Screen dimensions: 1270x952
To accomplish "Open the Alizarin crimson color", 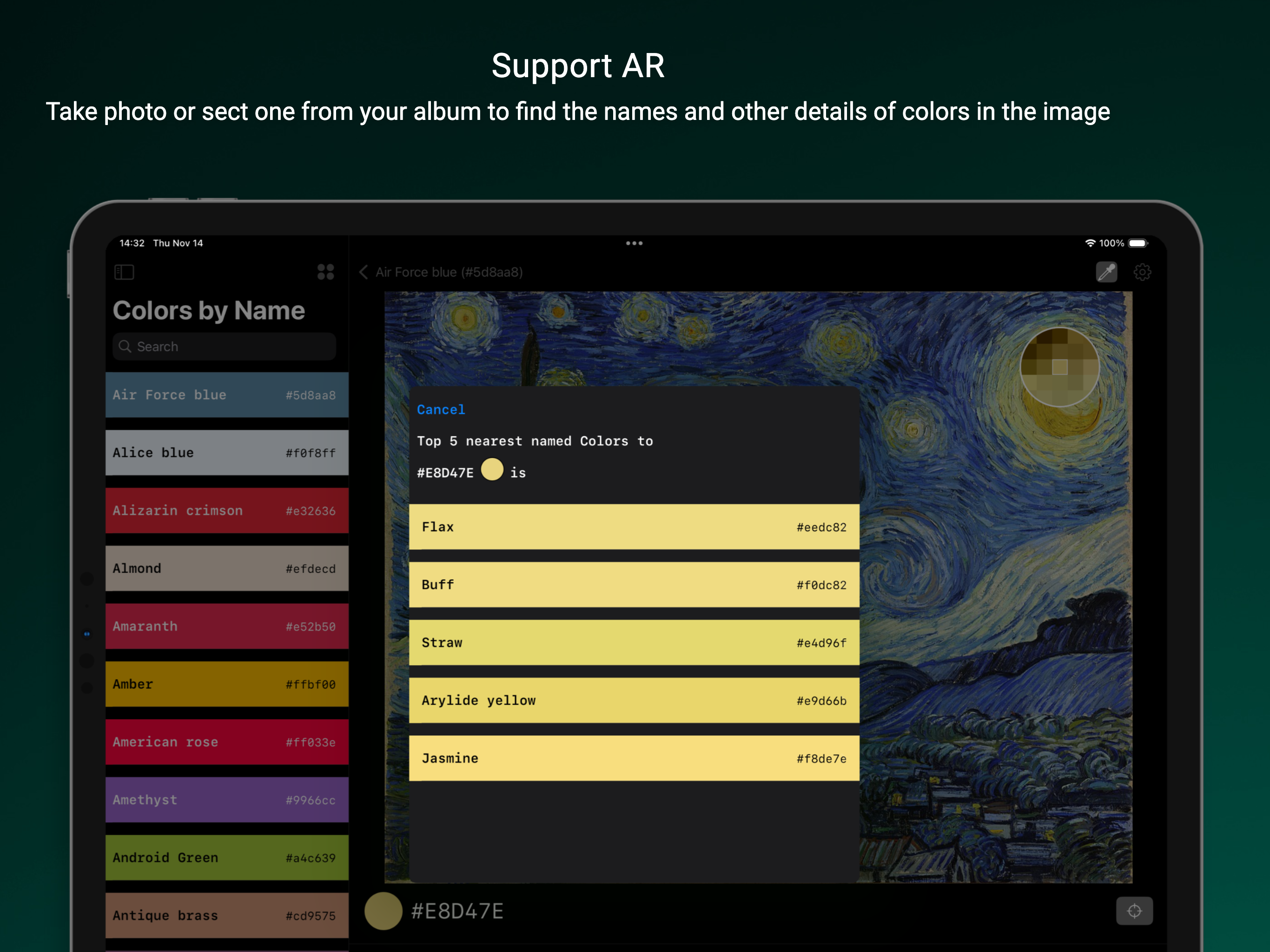I will [227, 510].
